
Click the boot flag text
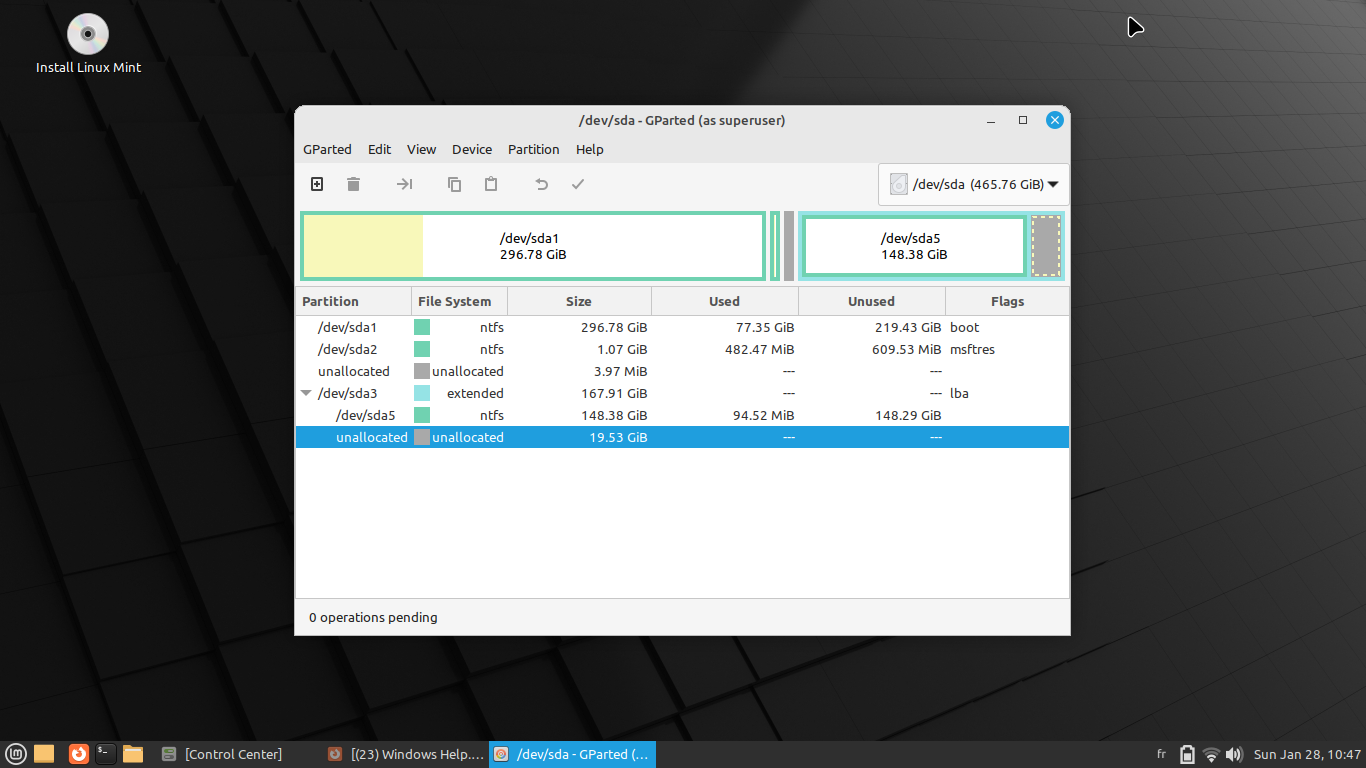tap(965, 327)
